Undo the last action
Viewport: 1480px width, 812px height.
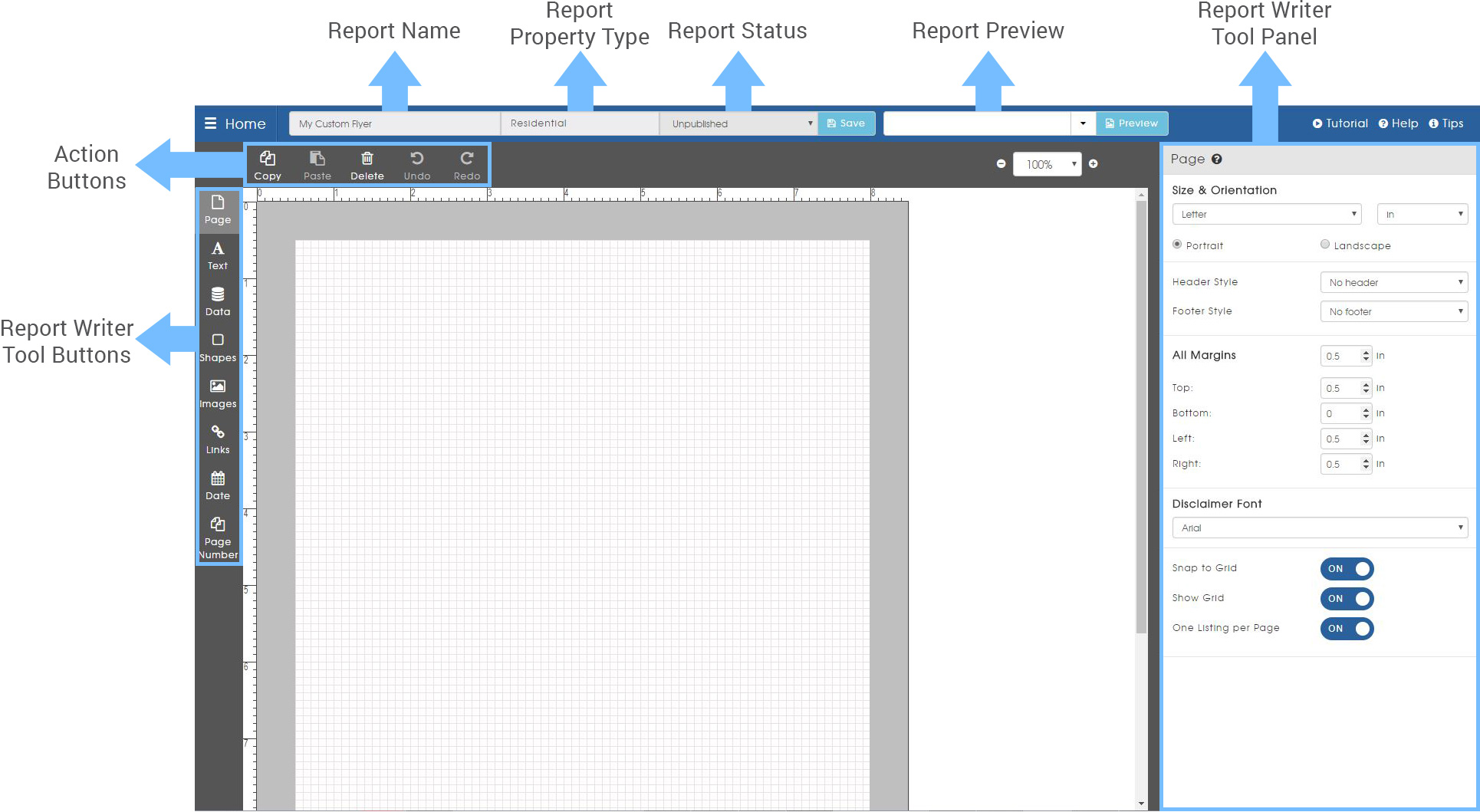click(x=416, y=163)
